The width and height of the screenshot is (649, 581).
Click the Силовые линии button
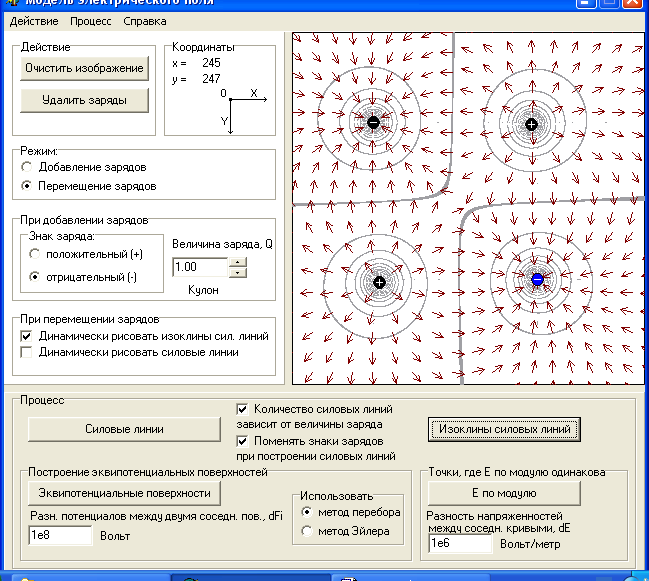pyautogui.click(x=124, y=429)
